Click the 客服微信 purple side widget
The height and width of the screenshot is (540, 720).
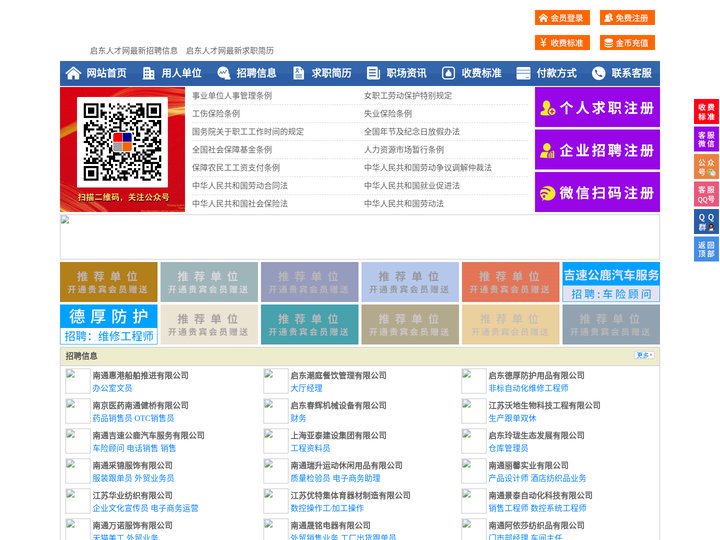pos(706,139)
